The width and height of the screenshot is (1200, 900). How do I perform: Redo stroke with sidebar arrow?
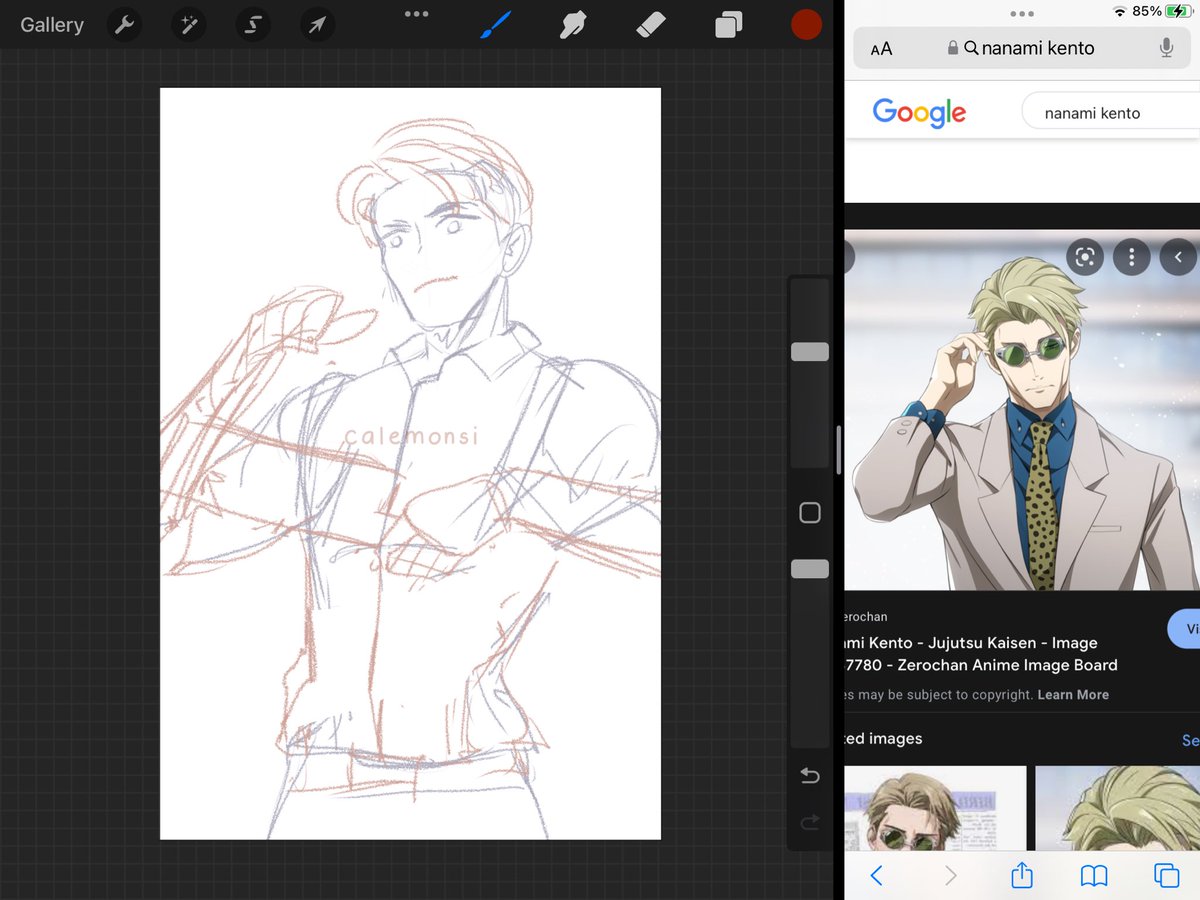click(810, 822)
